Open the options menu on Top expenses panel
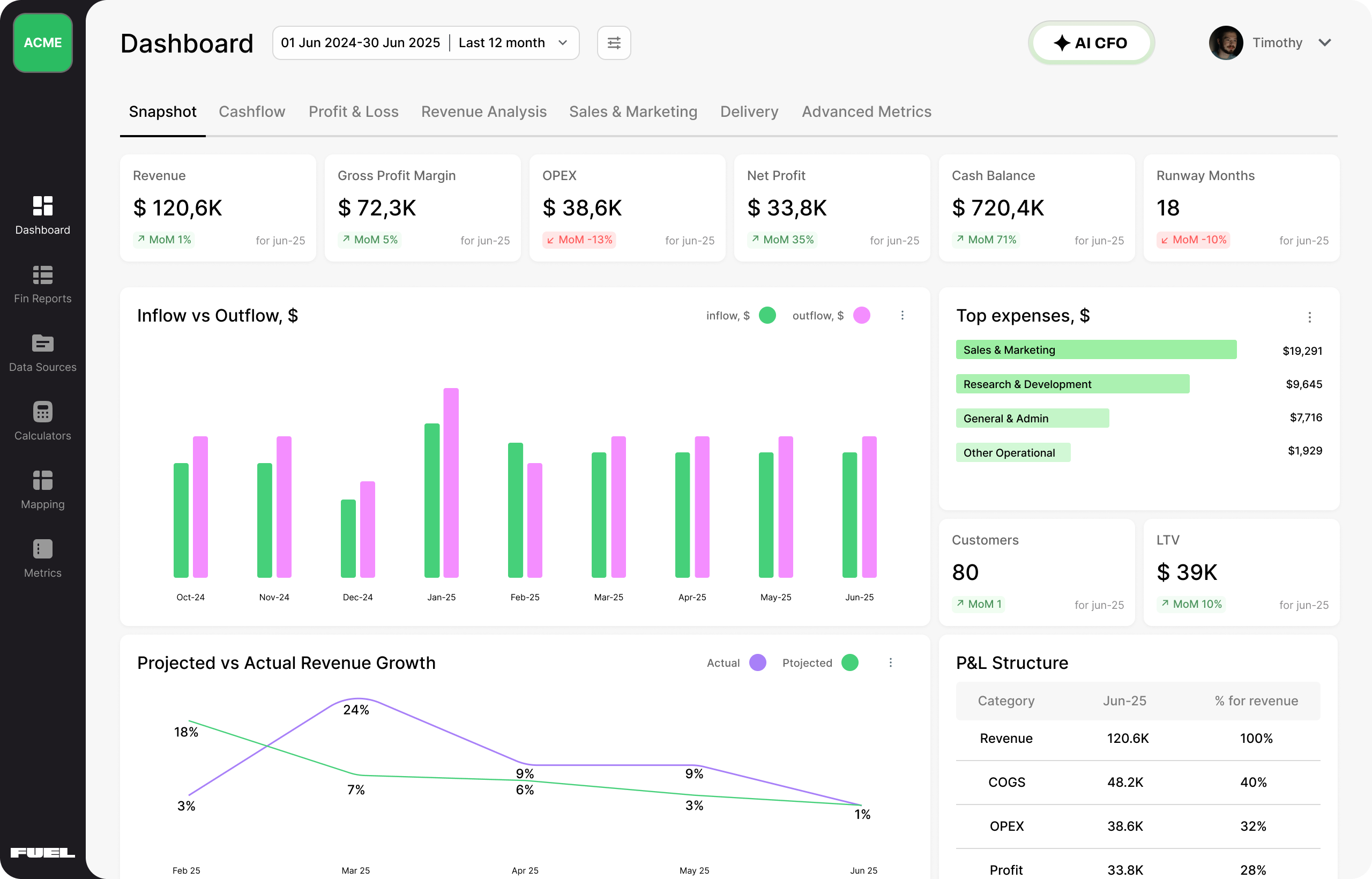Viewport: 1372px width, 879px height. click(x=1310, y=317)
